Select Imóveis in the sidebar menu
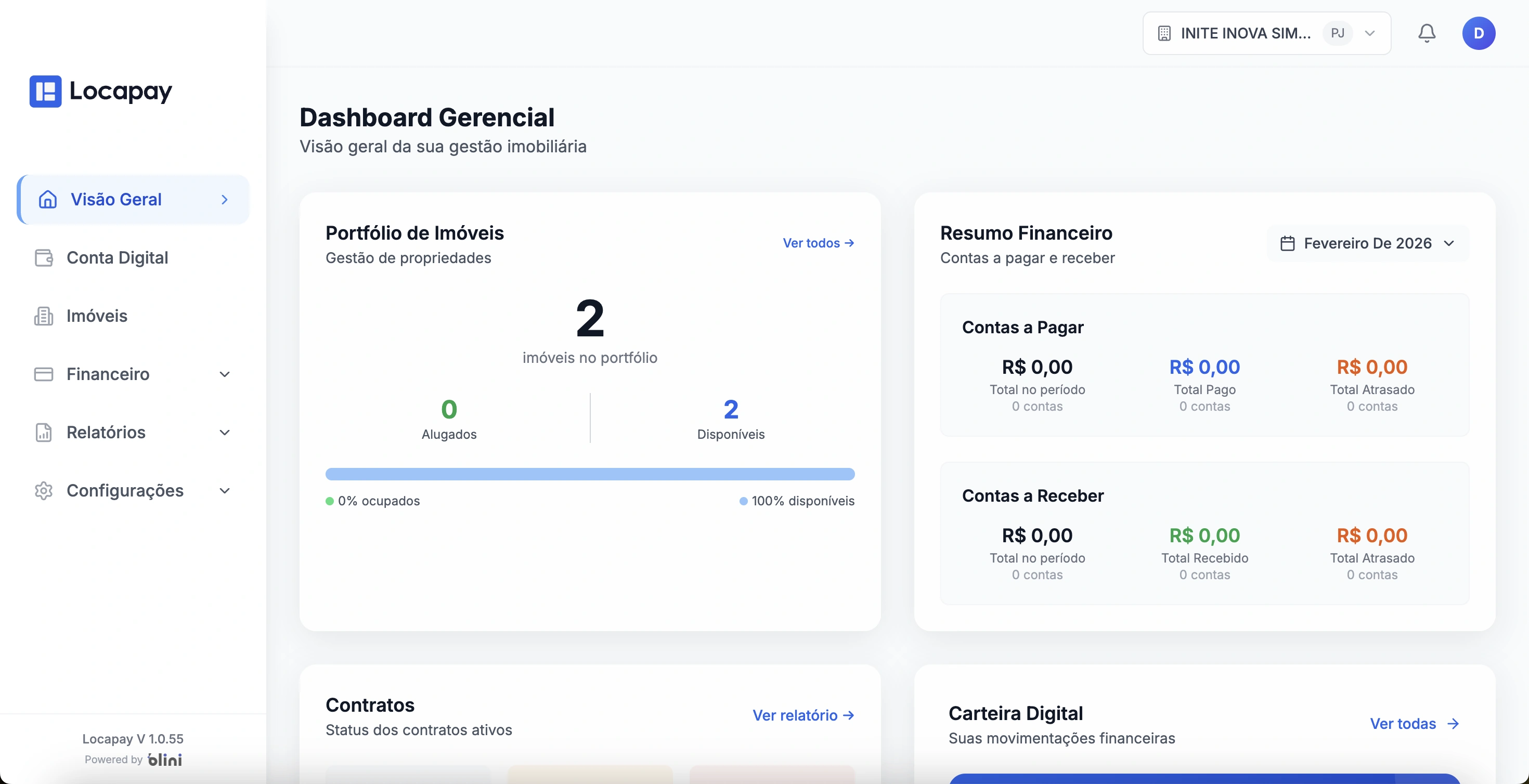The image size is (1529, 784). (97, 316)
